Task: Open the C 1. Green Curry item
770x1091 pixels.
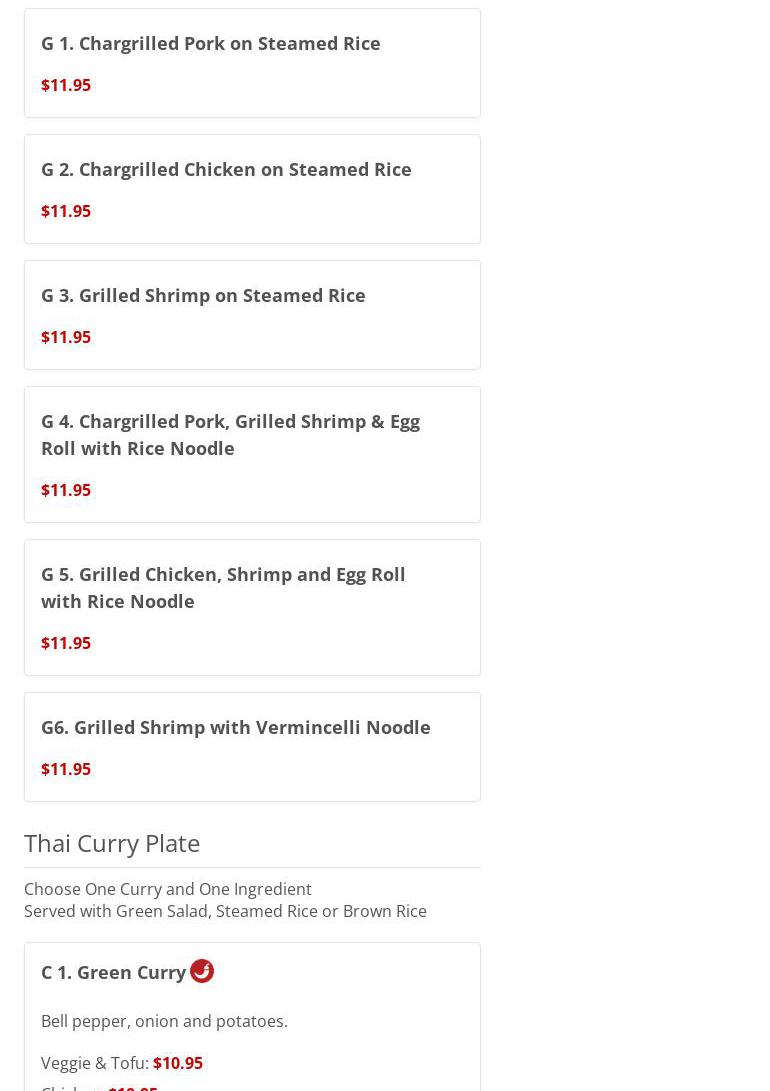Action: pyautogui.click(x=113, y=972)
